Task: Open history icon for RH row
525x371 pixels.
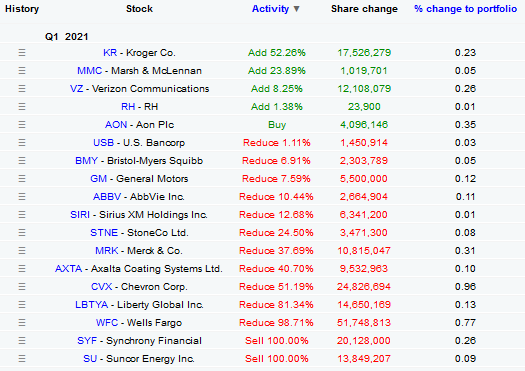Action: click(x=22, y=106)
